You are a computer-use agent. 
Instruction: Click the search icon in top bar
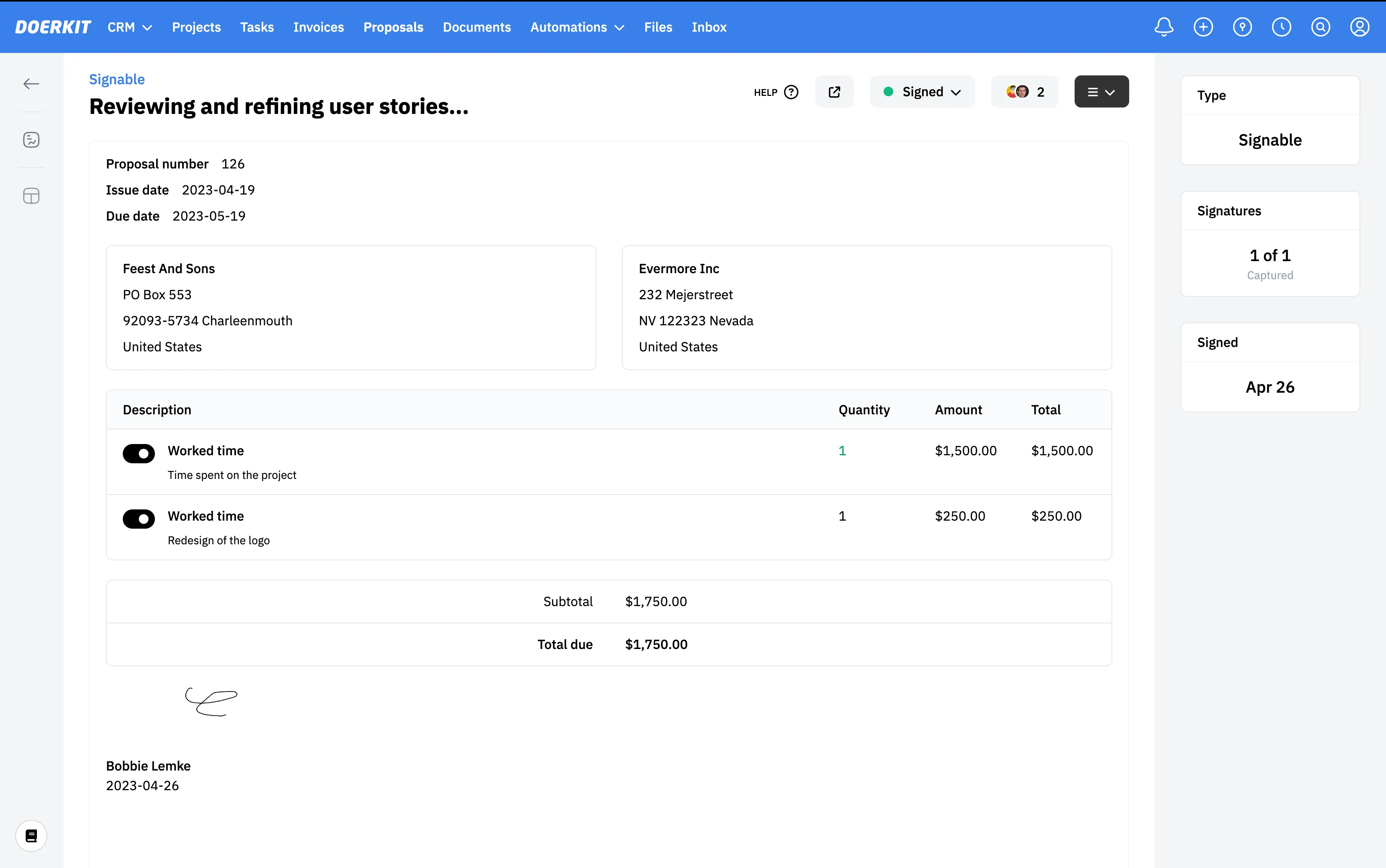click(x=1320, y=27)
